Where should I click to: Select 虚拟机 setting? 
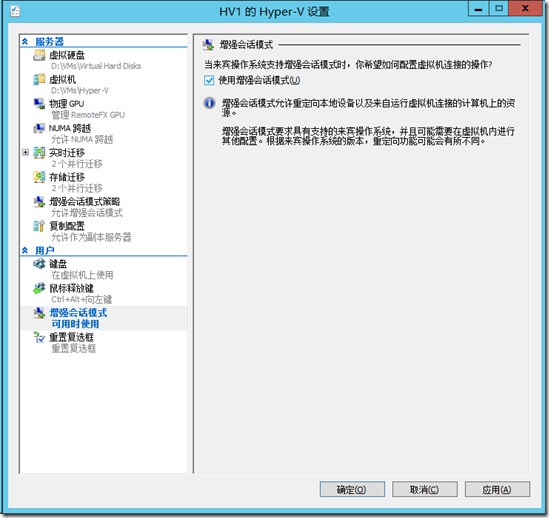[x=62, y=80]
